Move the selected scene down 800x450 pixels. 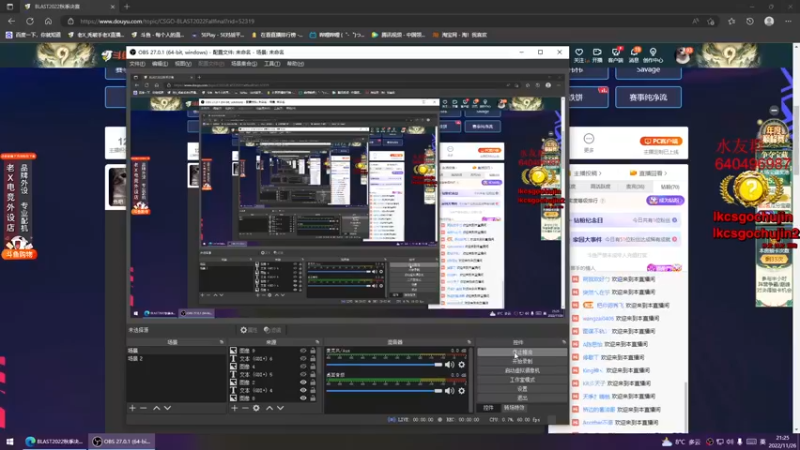click(x=167, y=408)
